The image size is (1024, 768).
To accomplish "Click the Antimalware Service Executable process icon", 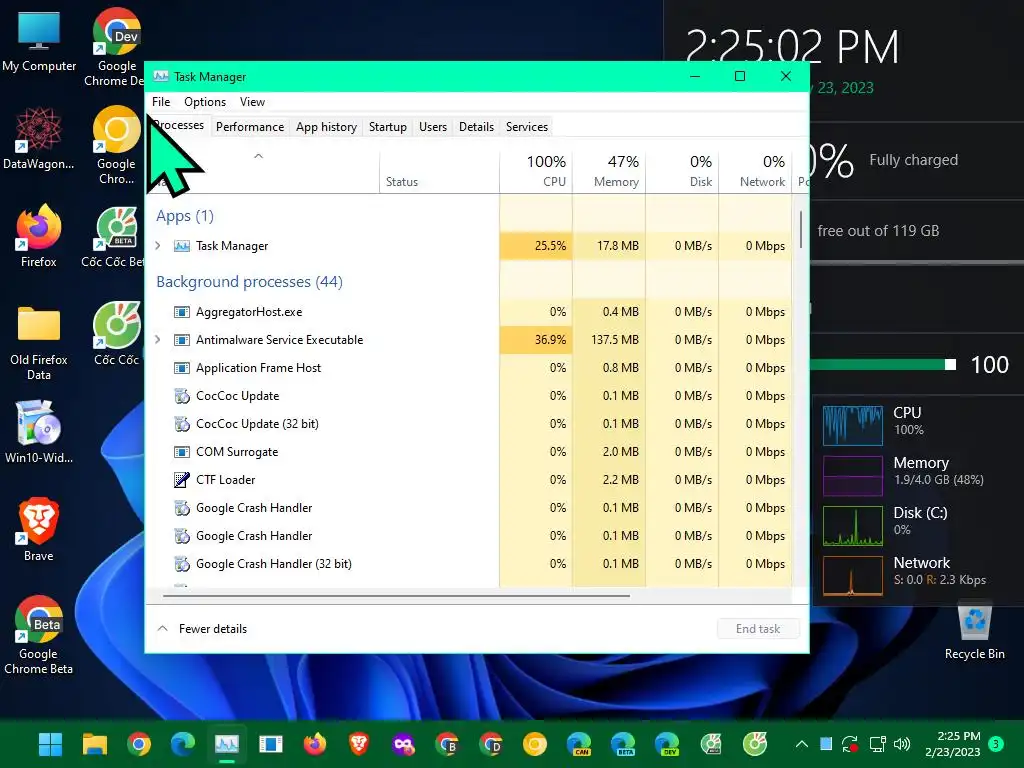I will tap(182, 340).
